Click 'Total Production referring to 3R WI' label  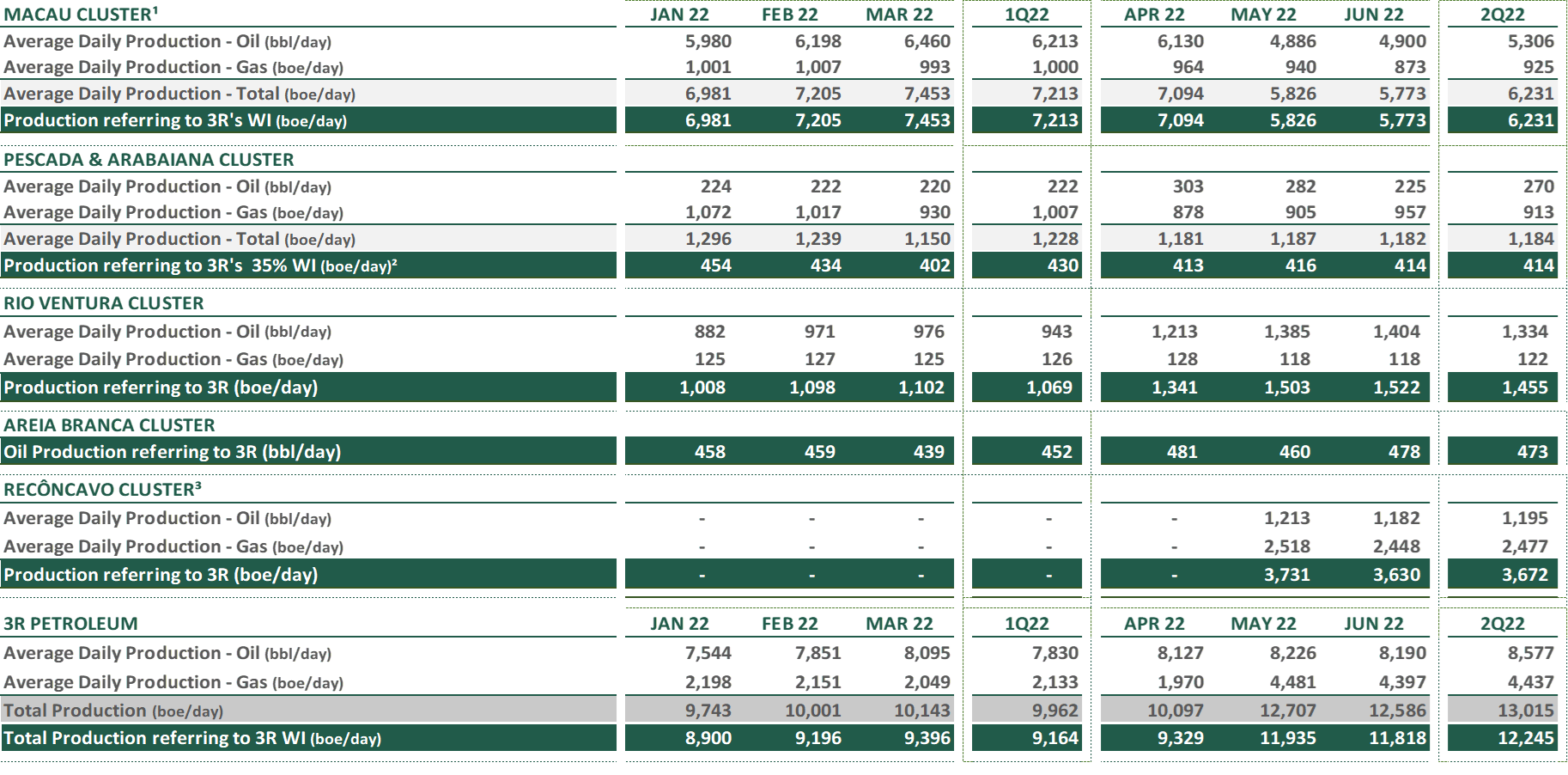click(x=192, y=738)
